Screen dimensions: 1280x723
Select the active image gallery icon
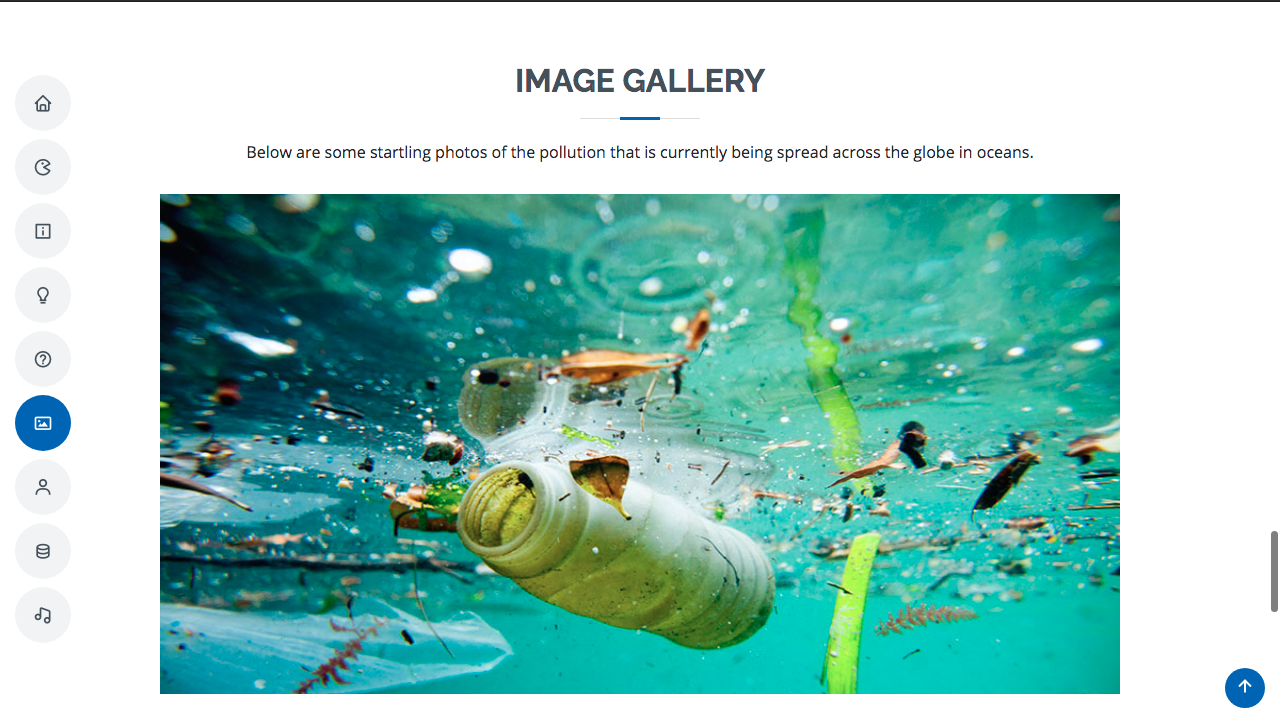43,423
